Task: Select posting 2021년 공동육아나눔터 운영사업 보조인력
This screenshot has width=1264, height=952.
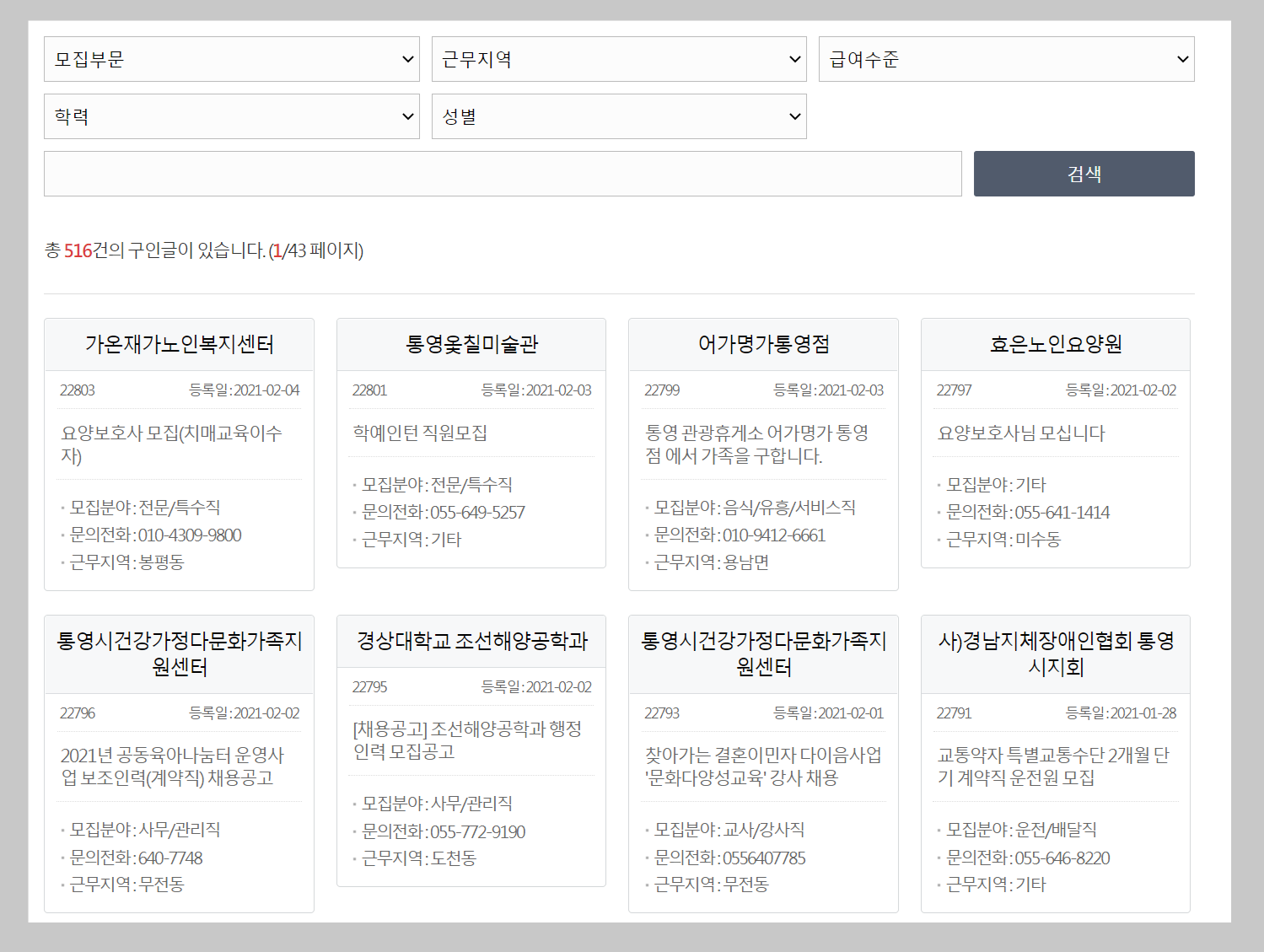Action: pos(173,766)
